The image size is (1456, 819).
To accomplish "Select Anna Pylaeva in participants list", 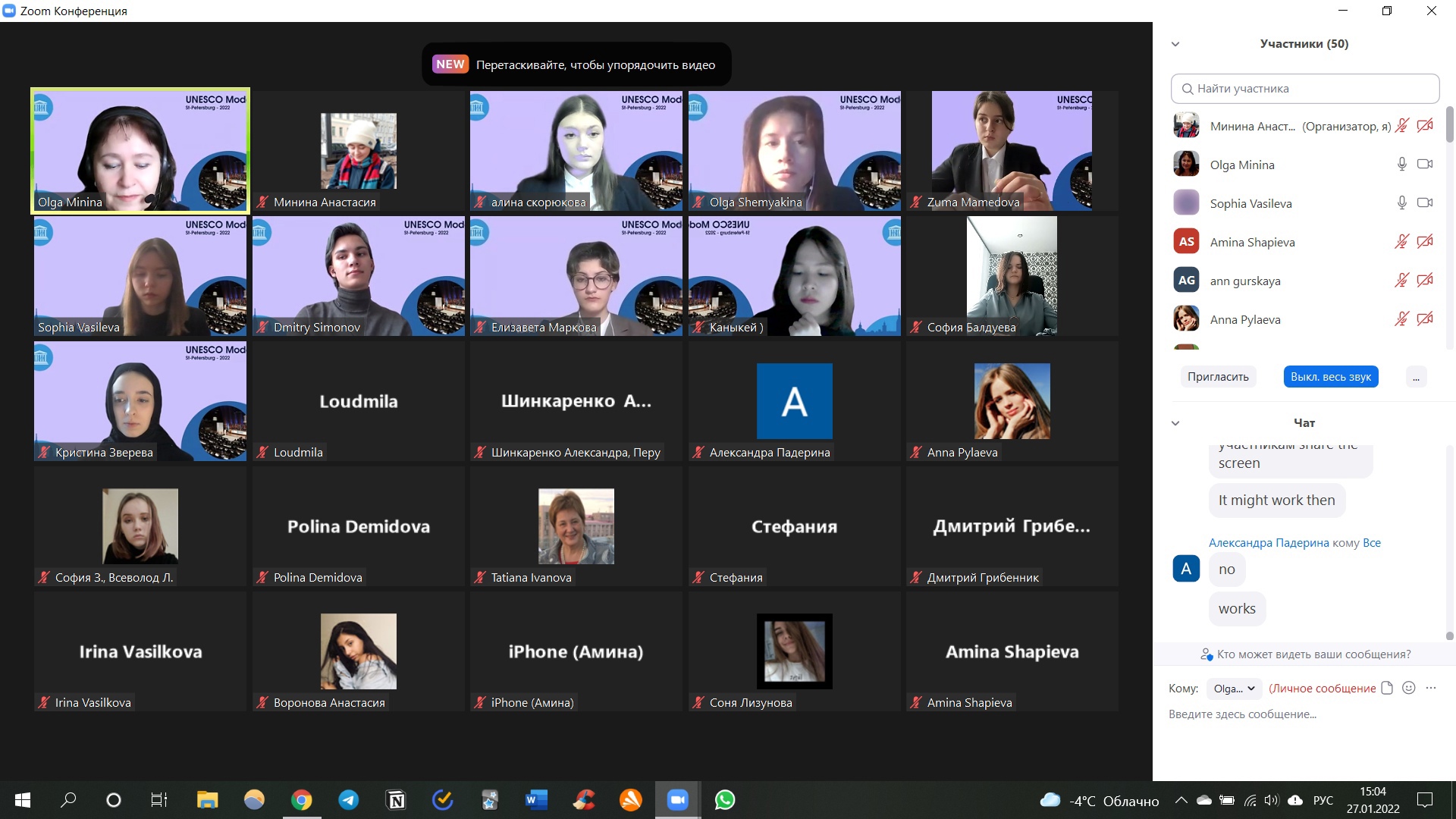I will 1244,319.
